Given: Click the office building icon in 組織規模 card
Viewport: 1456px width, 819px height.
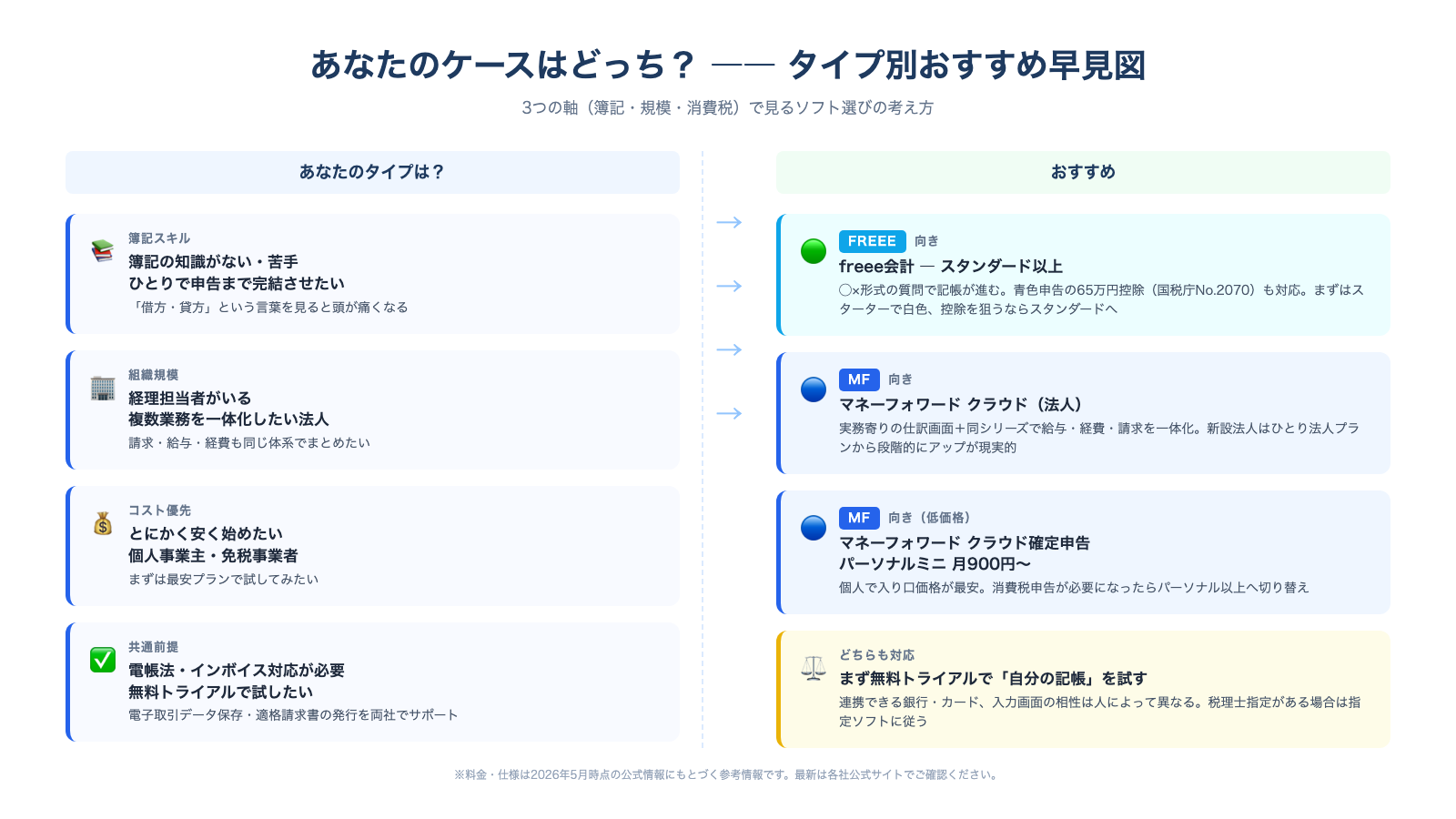Looking at the screenshot, I should coord(103,388).
